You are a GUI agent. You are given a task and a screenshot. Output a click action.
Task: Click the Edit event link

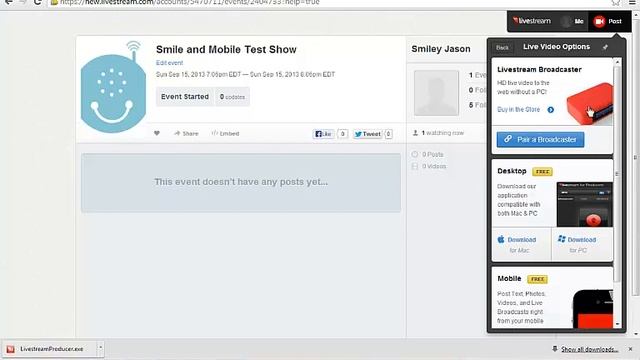click(169, 63)
